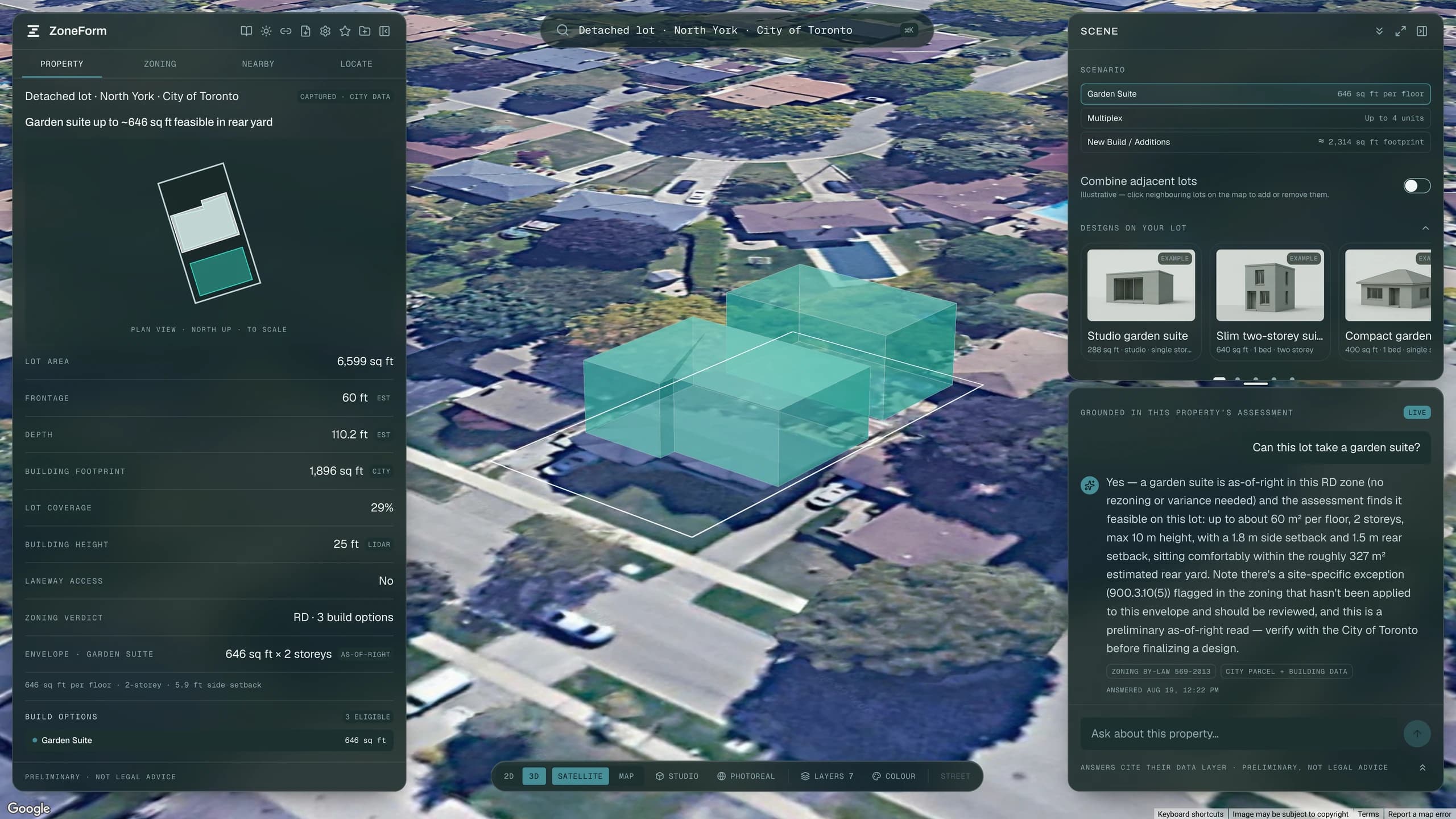Viewport: 1456px width, 819px height.
Task: Collapse Designs on your lot section
Action: [1425, 228]
